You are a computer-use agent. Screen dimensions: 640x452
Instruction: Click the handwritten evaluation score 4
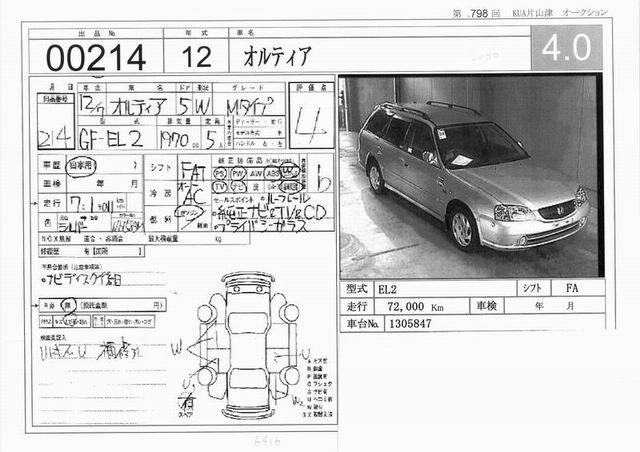pos(310,125)
